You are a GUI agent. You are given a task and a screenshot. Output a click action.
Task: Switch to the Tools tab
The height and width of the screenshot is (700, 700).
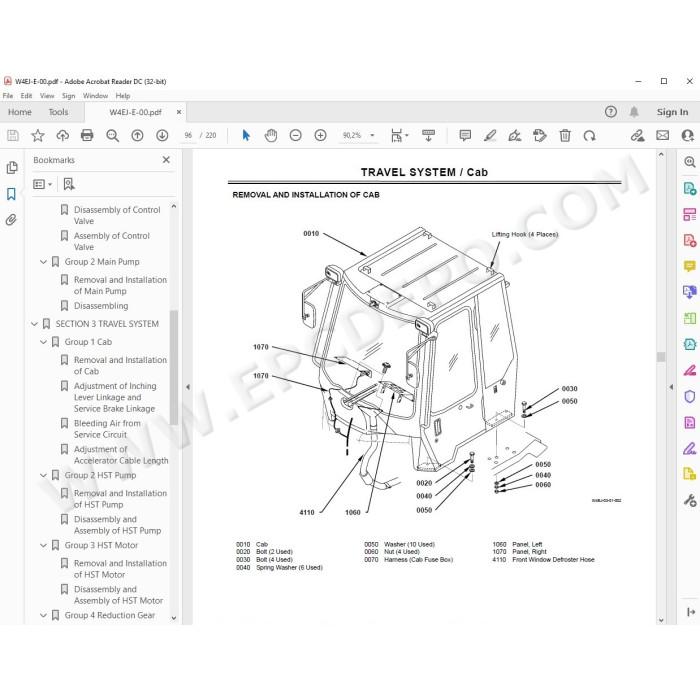(x=58, y=112)
